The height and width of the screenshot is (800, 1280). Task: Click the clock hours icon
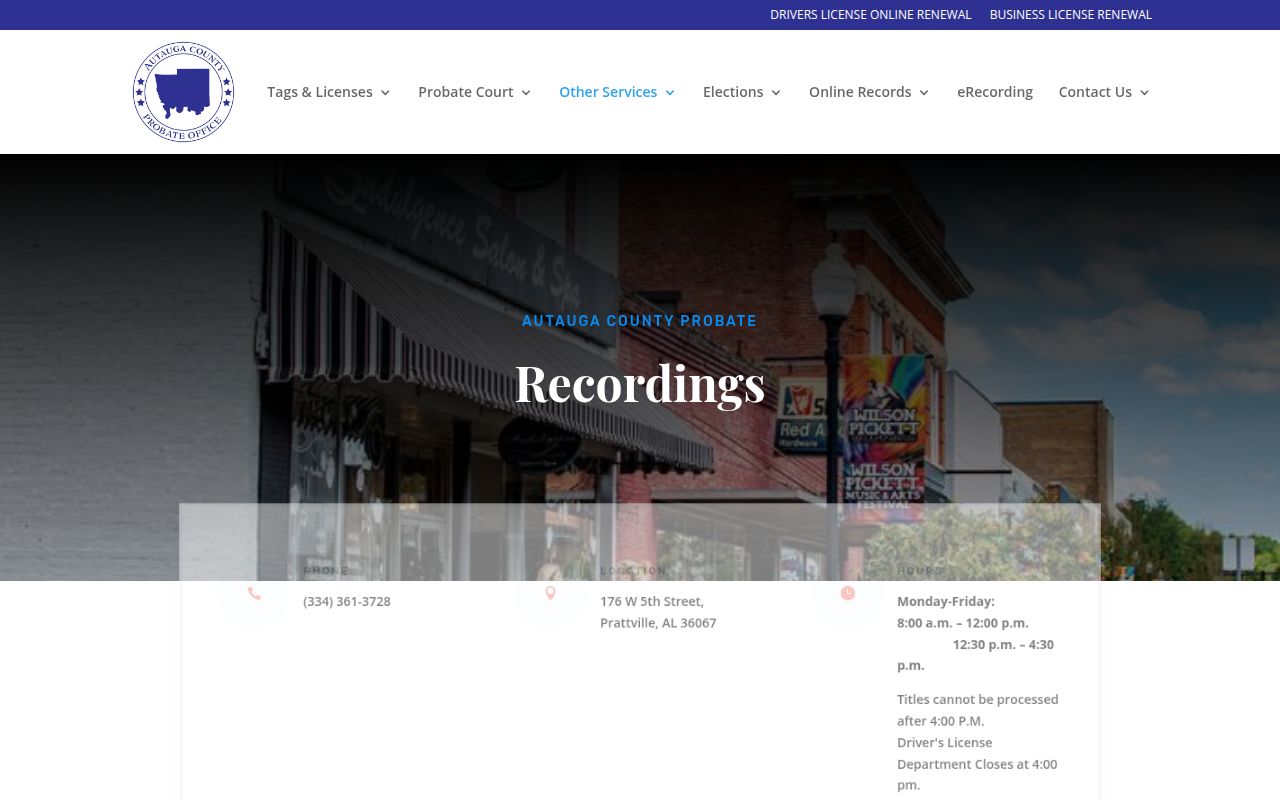click(x=847, y=593)
